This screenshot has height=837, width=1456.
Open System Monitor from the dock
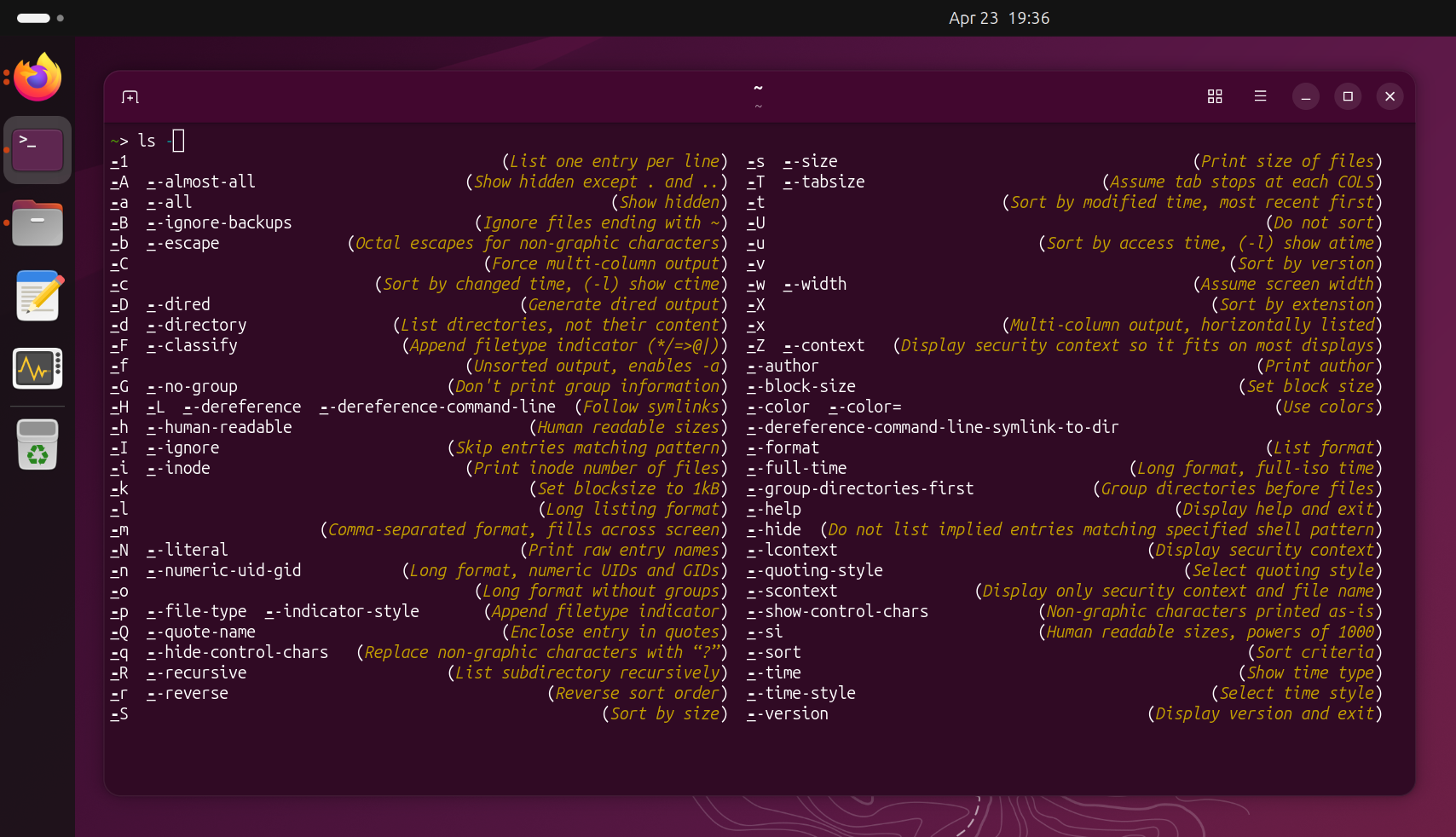[38, 368]
